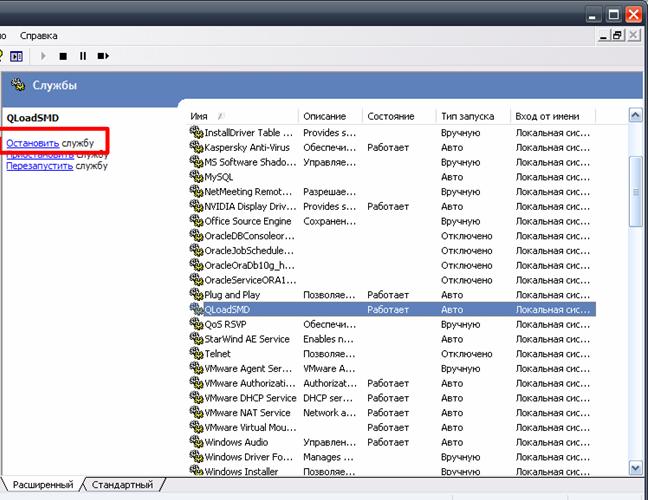The width and height of the screenshot is (649, 500).
Task: Click the Pause service toolbar icon
Action: (83, 56)
